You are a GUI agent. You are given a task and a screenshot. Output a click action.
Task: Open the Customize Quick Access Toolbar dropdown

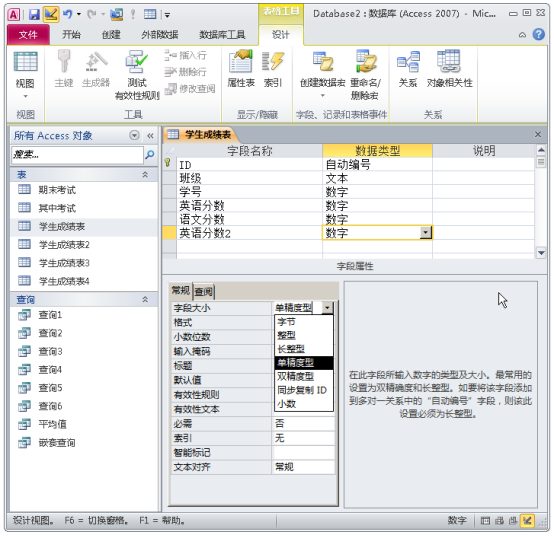coord(167,15)
